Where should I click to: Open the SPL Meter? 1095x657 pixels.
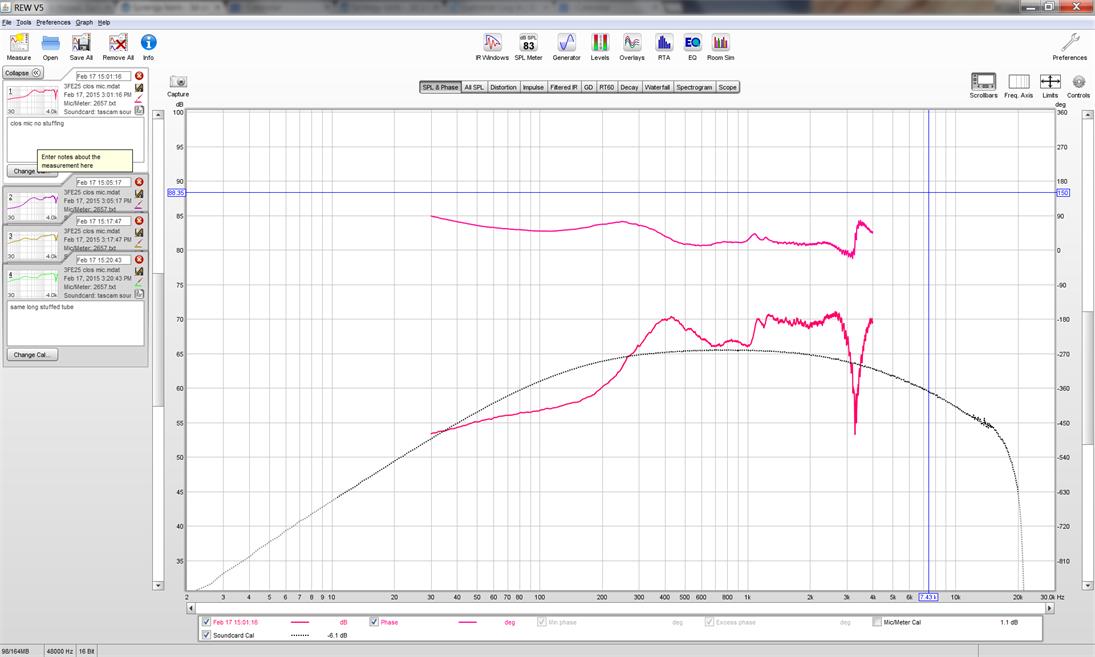[x=529, y=47]
